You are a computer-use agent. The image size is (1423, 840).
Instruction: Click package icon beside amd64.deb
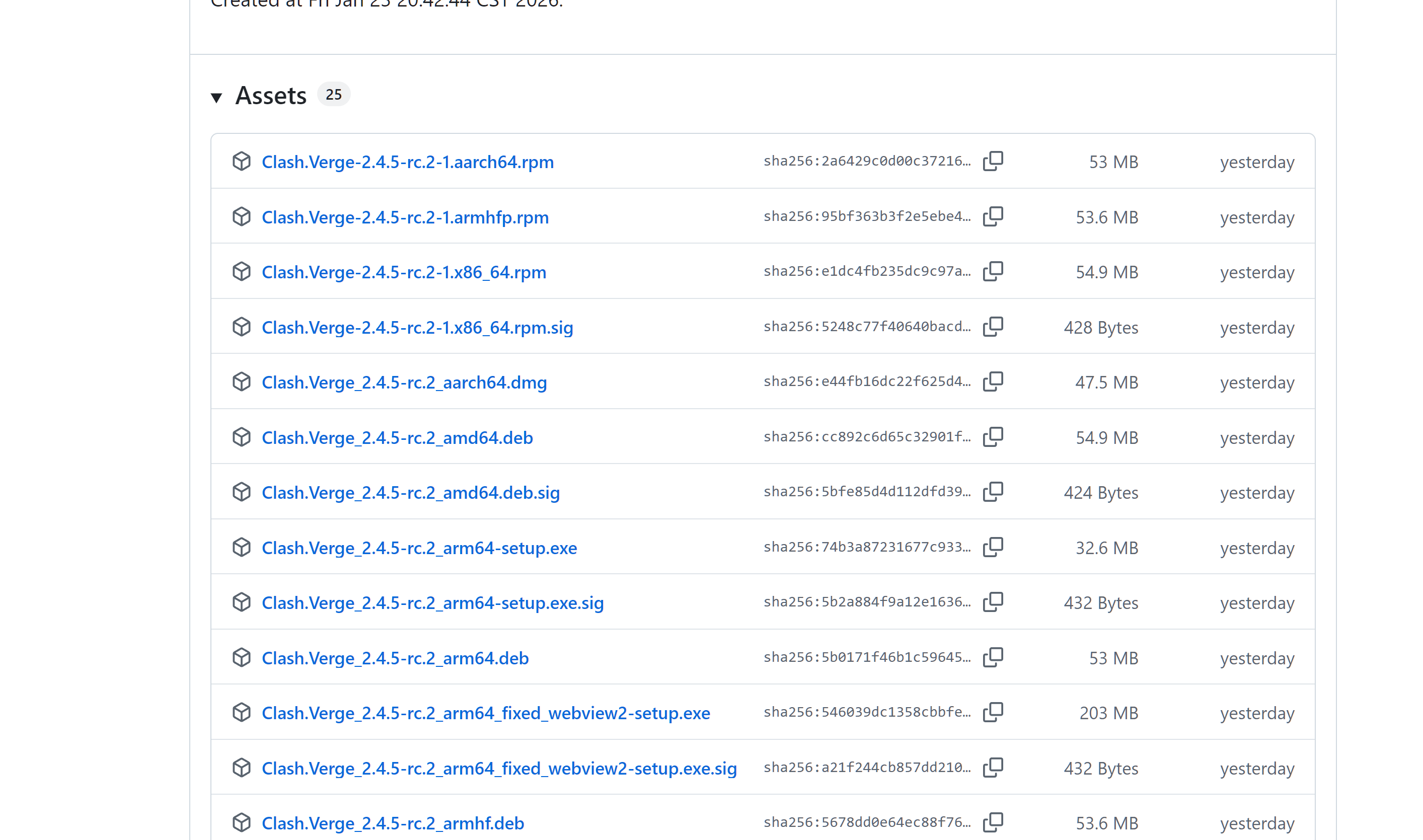[x=242, y=437]
